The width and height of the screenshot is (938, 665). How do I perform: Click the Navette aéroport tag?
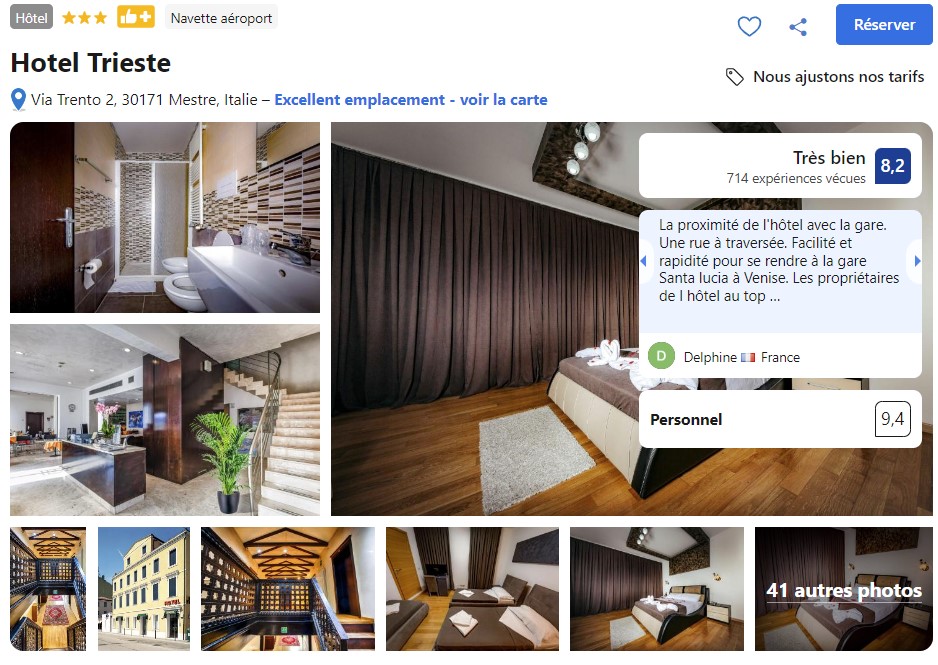click(221, 18)
